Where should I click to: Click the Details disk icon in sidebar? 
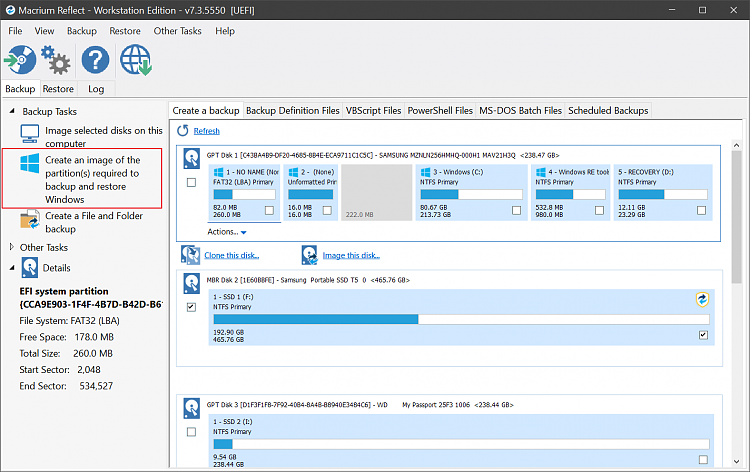[x=30, y=268]
